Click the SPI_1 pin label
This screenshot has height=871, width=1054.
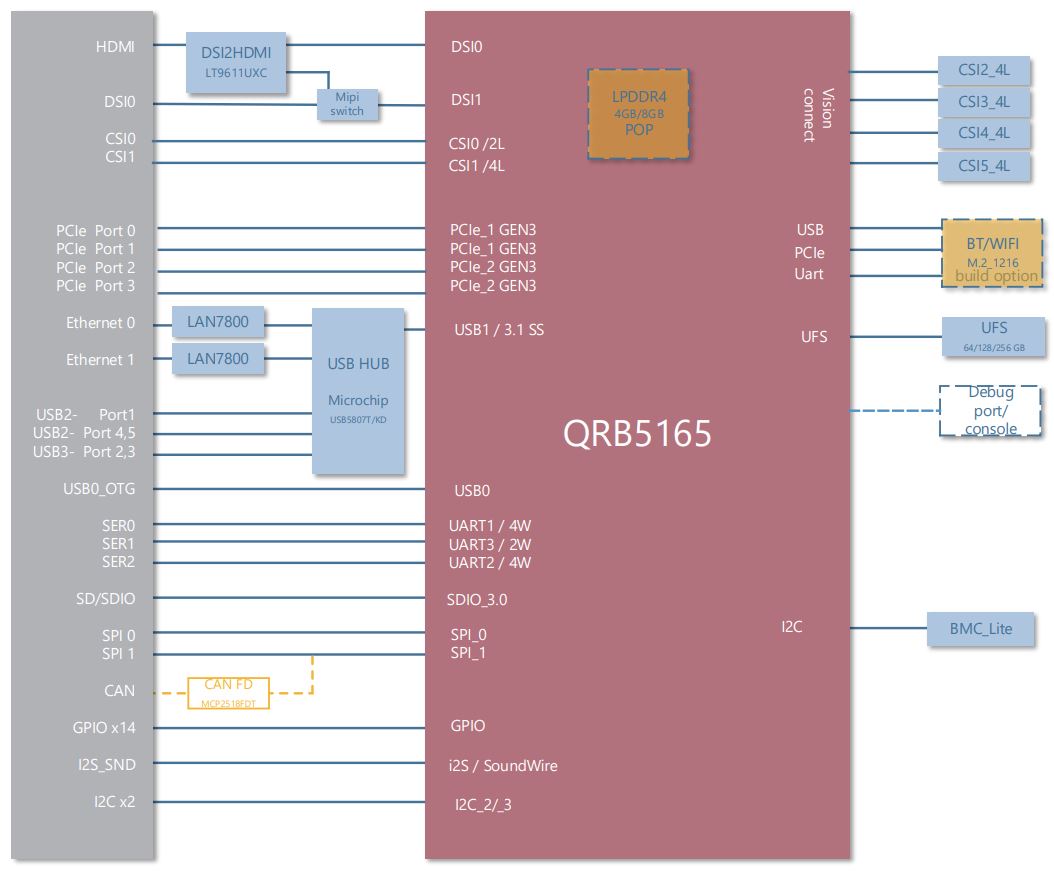coord(468,653)
